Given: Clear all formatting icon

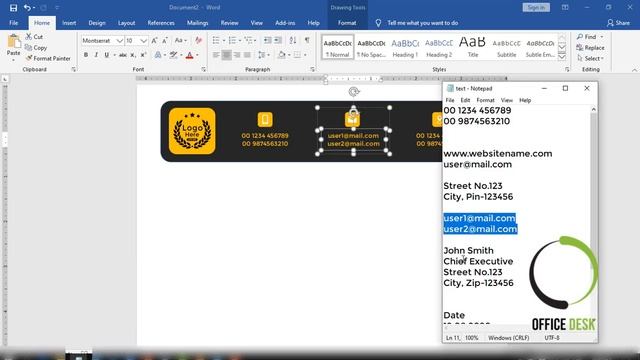Looking at the screenshot, I should click(199, 40).
